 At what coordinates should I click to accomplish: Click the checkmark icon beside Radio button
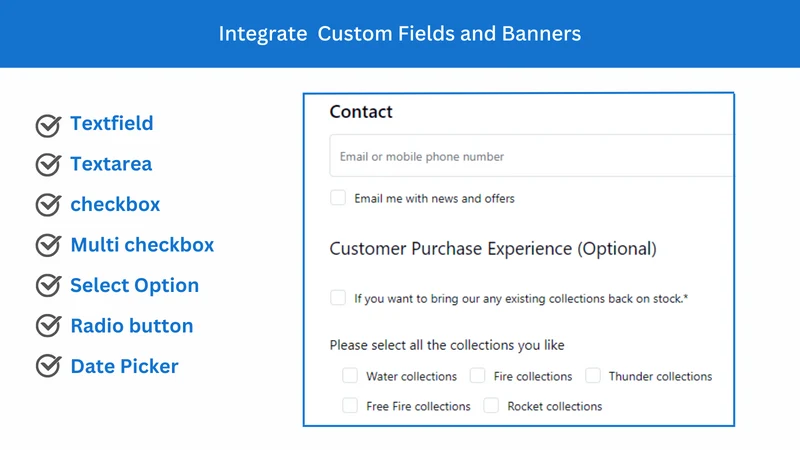pyautogui.click(x=48, y=326)
